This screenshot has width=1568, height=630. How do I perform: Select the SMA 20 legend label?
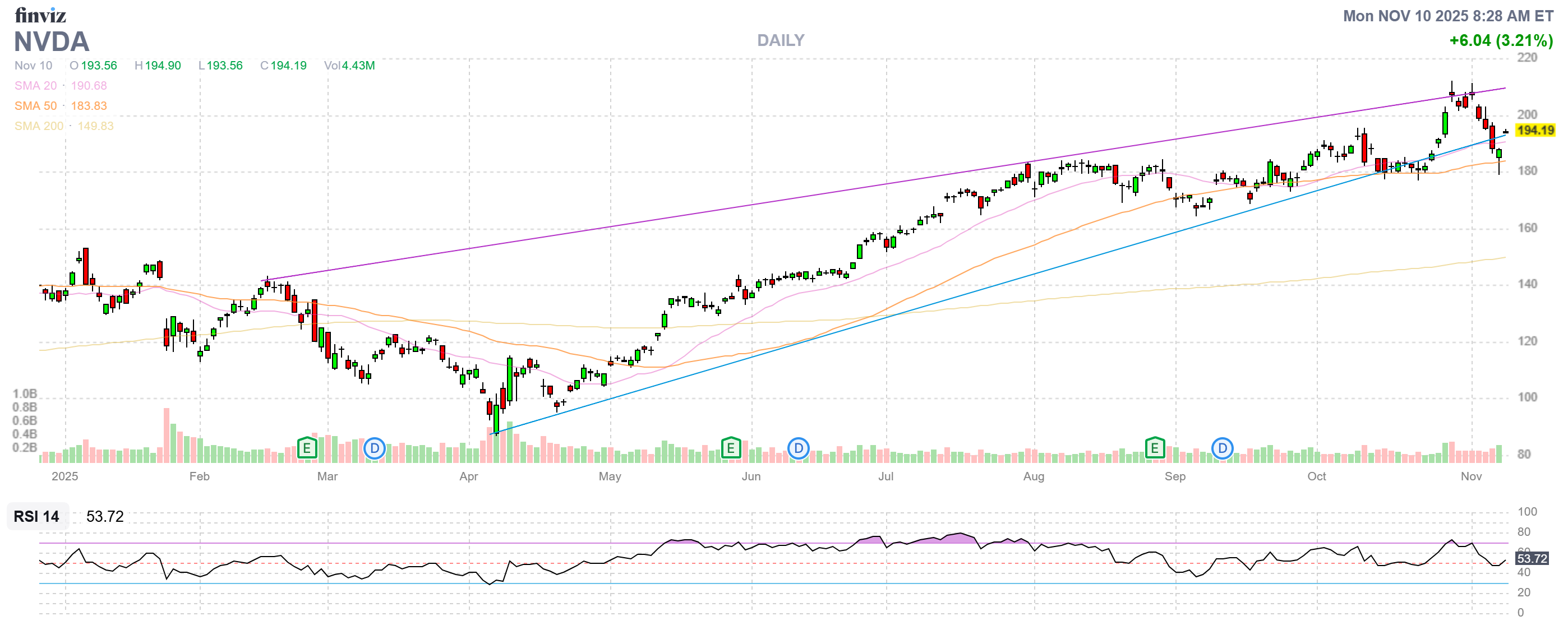click(x=35, y=86)
